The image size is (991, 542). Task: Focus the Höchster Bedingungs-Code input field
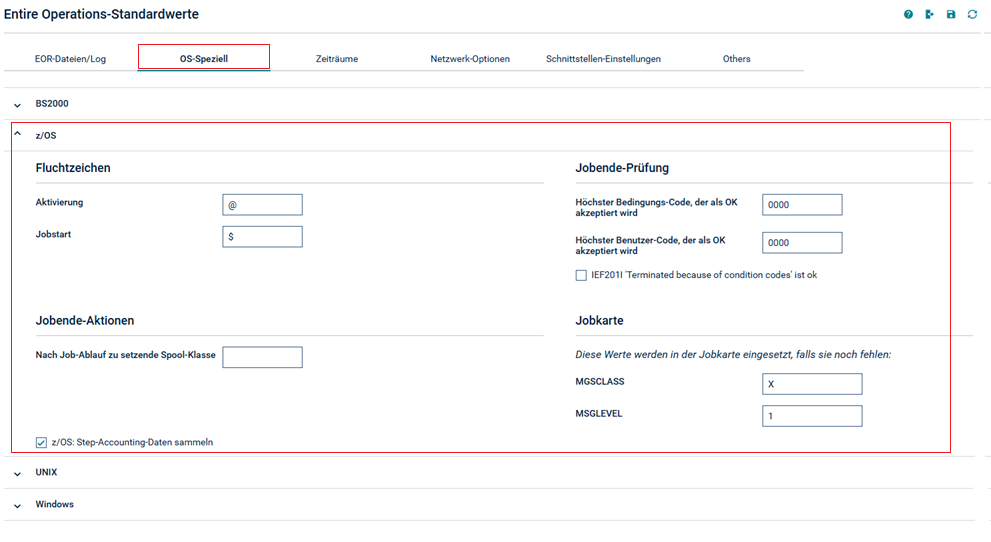click(802, 205)
